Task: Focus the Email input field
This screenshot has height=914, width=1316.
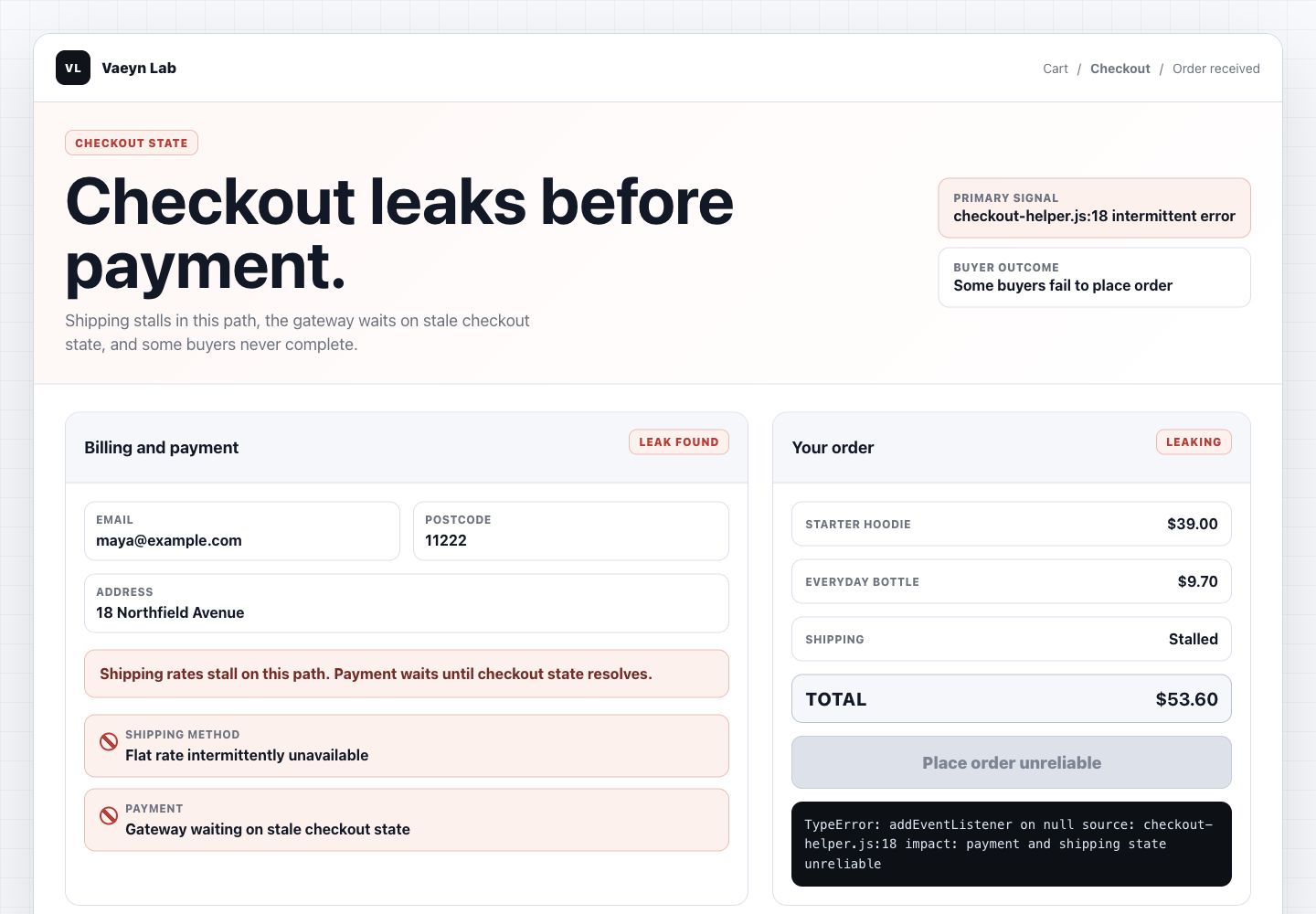Action: [x=242, y=531]
